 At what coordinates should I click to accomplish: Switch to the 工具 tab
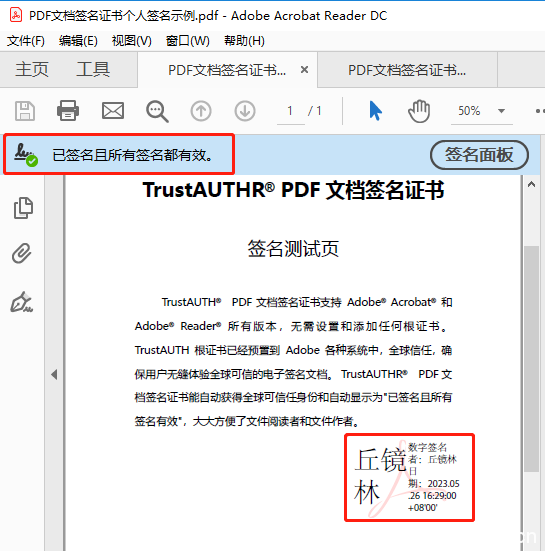point(93,69)
